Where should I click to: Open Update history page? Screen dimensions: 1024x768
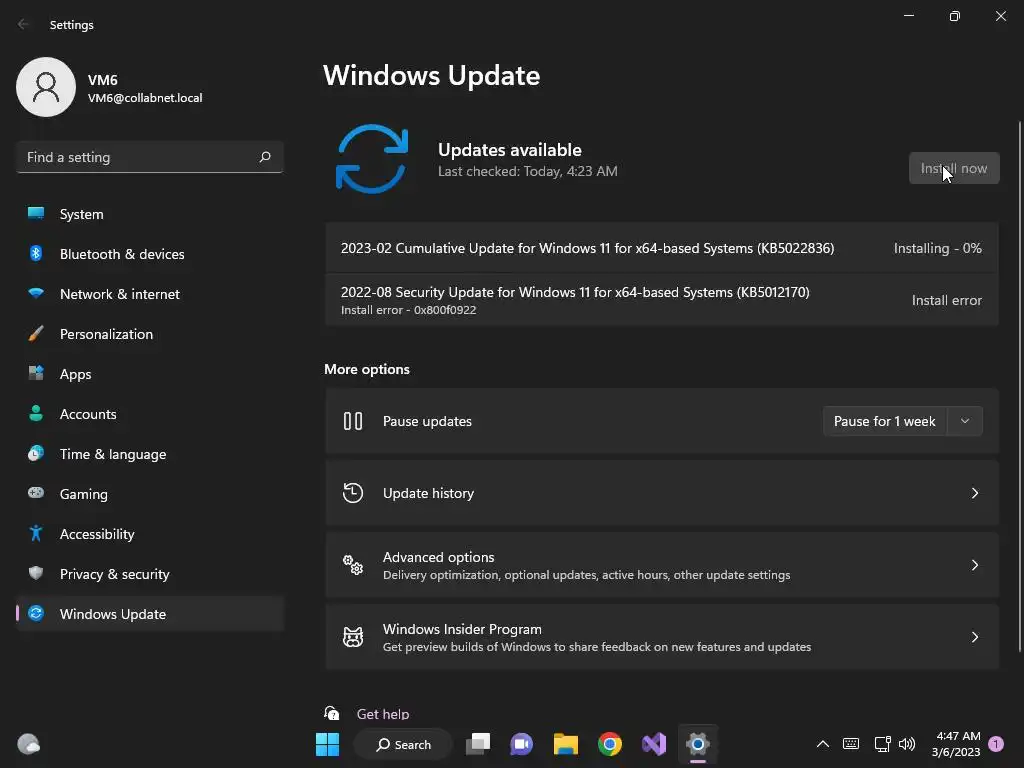click(662, 493)
